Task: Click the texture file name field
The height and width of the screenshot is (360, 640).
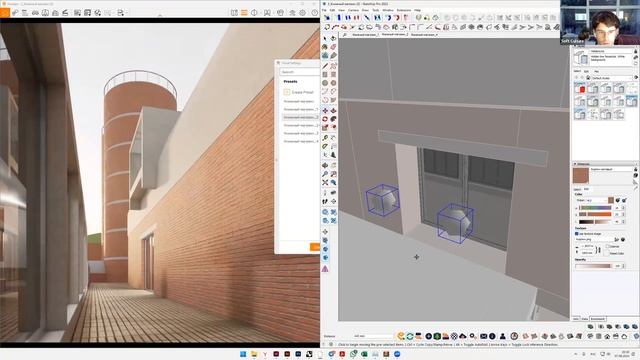Action: pyautogui.click(x=595, y=240)
